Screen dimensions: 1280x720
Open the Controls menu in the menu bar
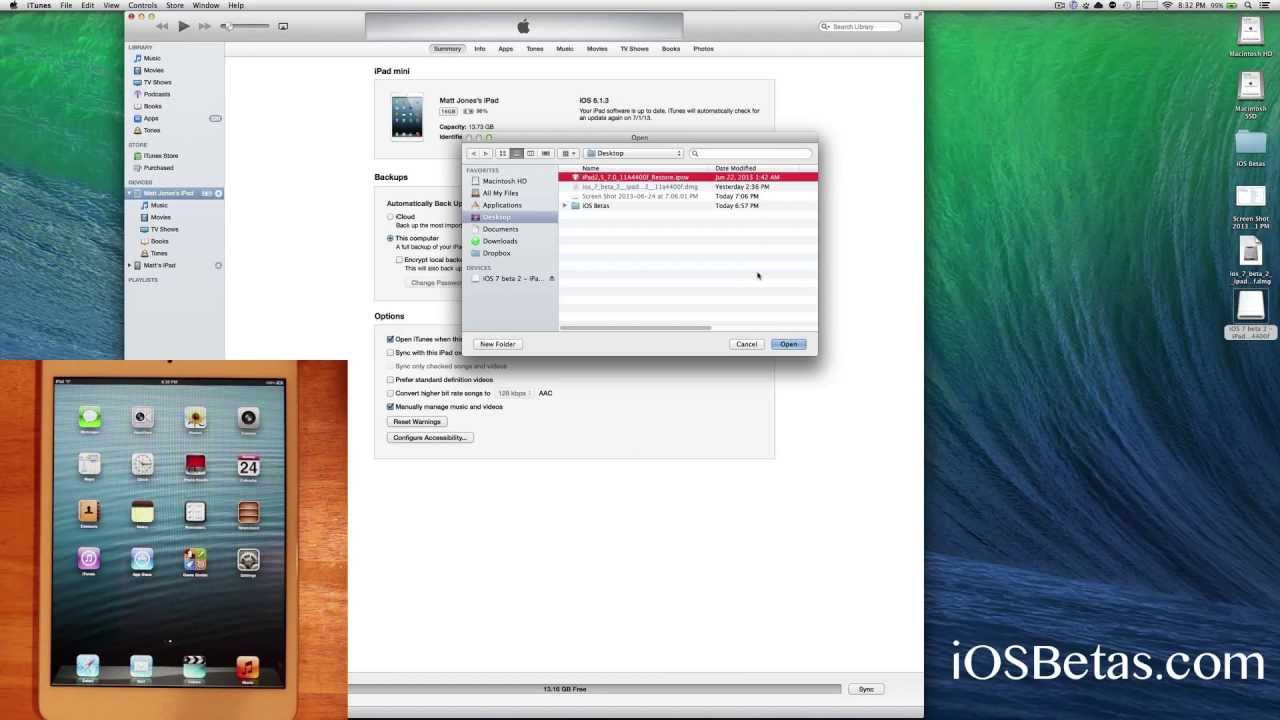tap(143, 5)
